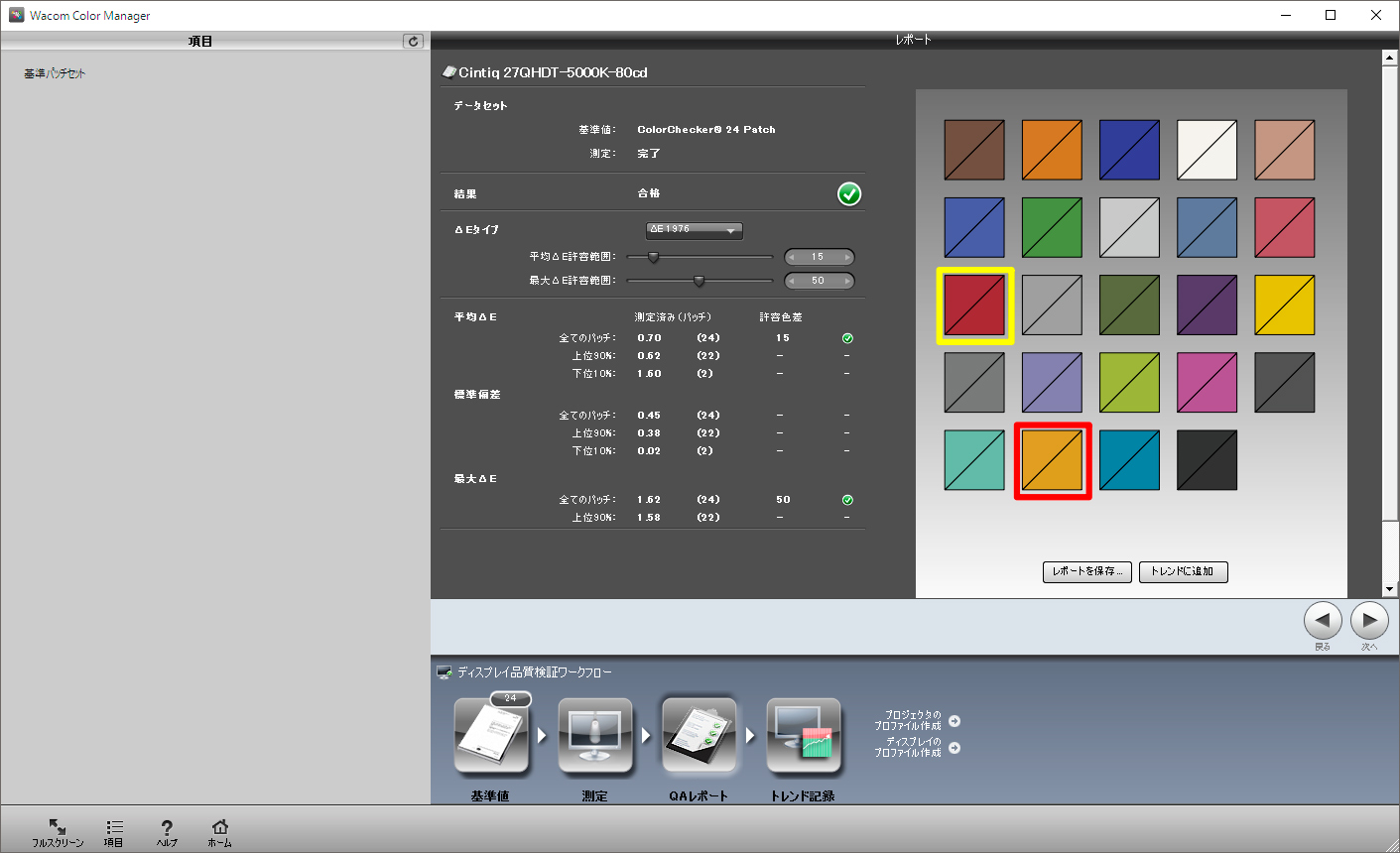Click the トレンドに追加 button

[1183, 571]
